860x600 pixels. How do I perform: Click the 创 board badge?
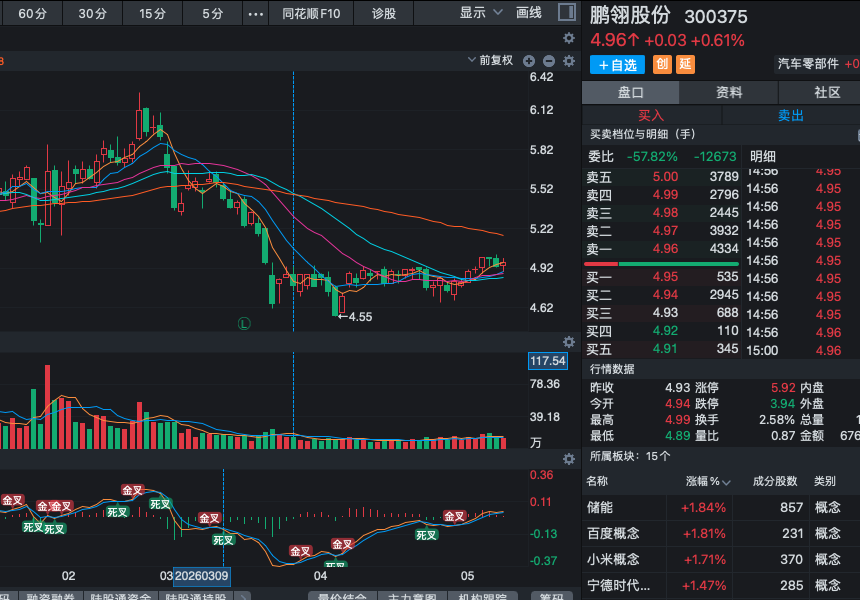click(x=662, y=64)
